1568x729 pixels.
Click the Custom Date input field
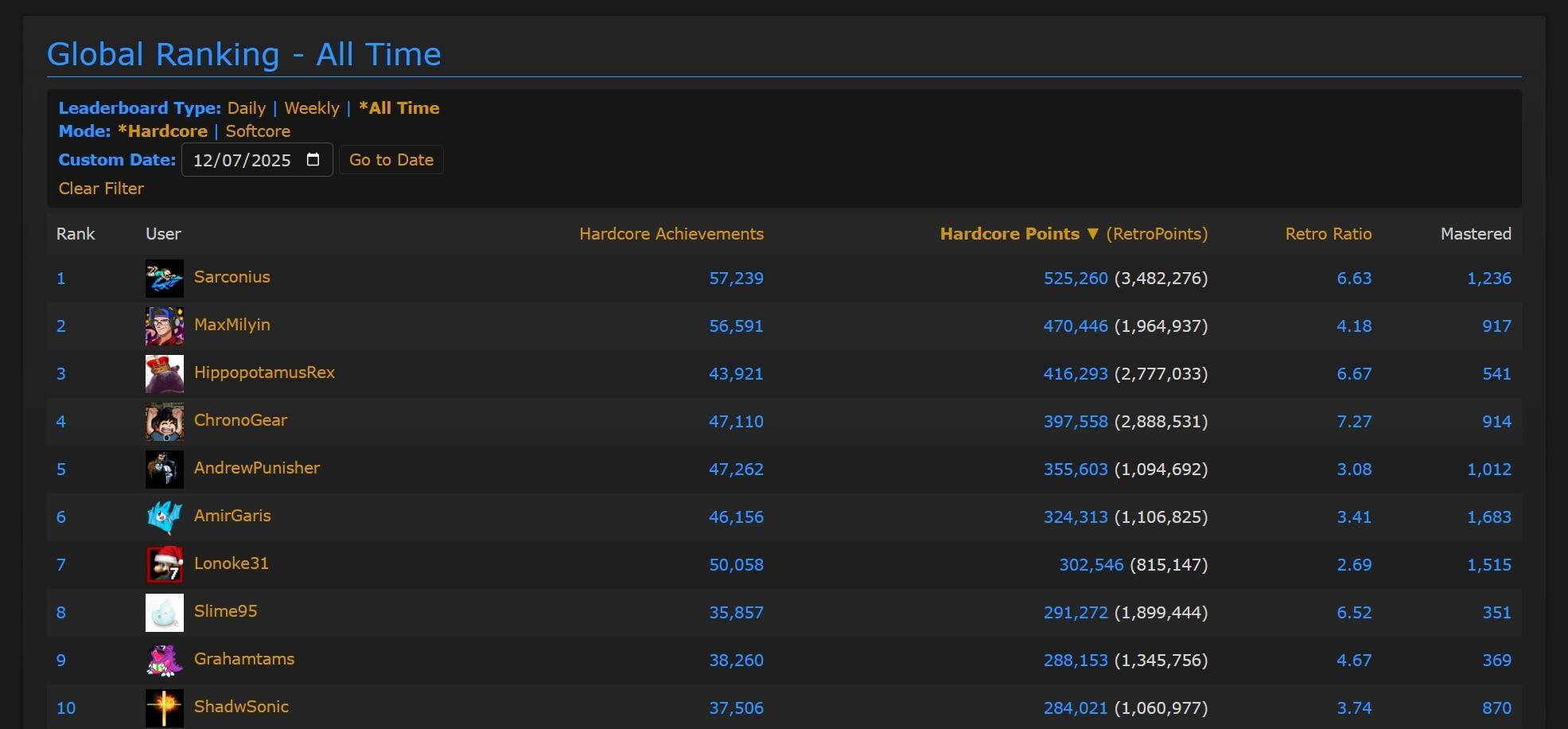243,160
